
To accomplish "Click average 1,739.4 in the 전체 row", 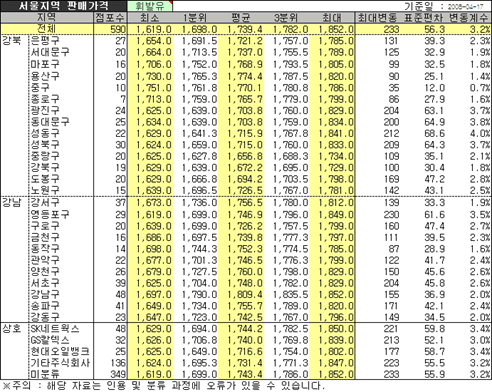I will pos(245,29).
